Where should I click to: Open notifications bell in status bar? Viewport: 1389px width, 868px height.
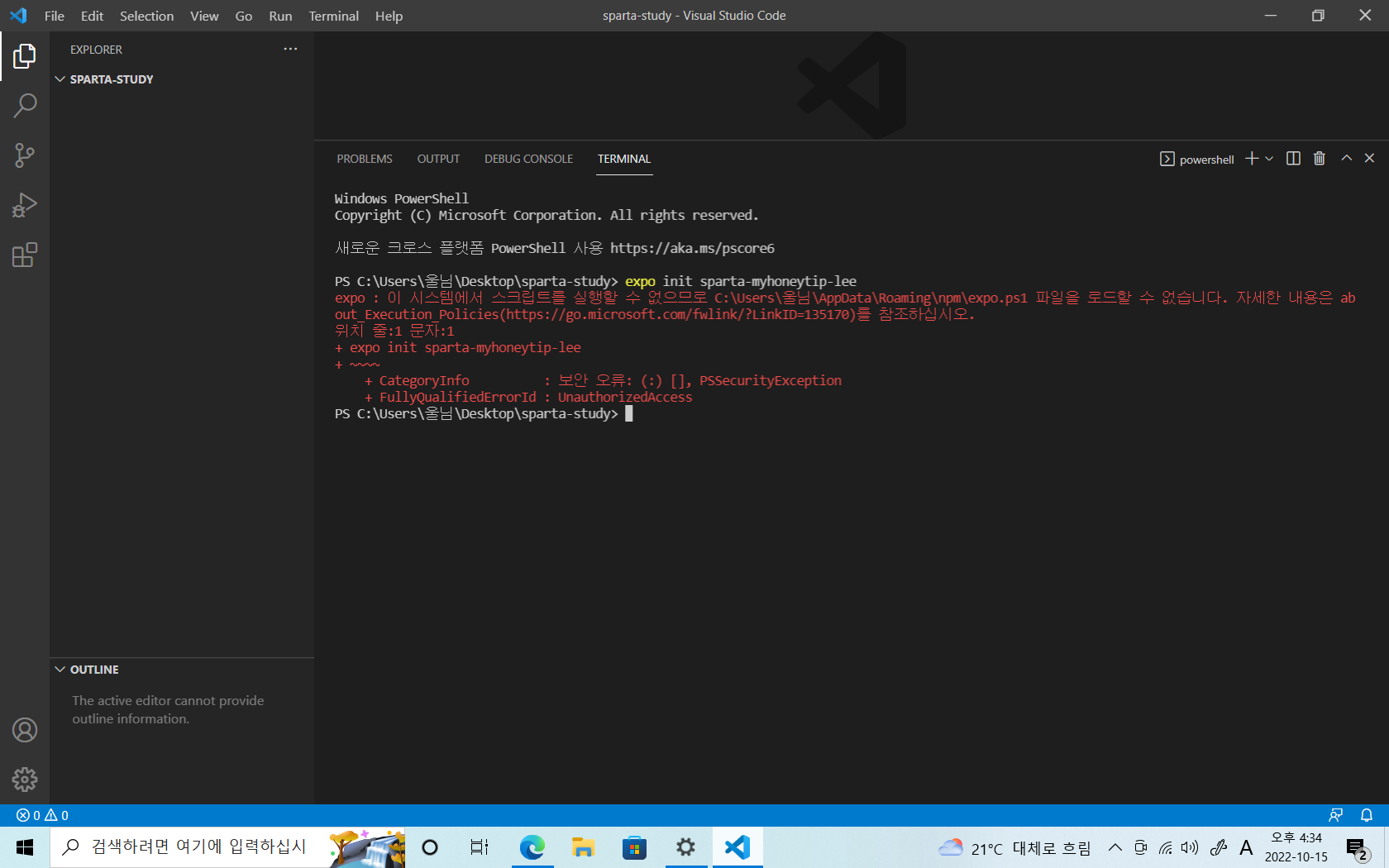coord(1367,815)
